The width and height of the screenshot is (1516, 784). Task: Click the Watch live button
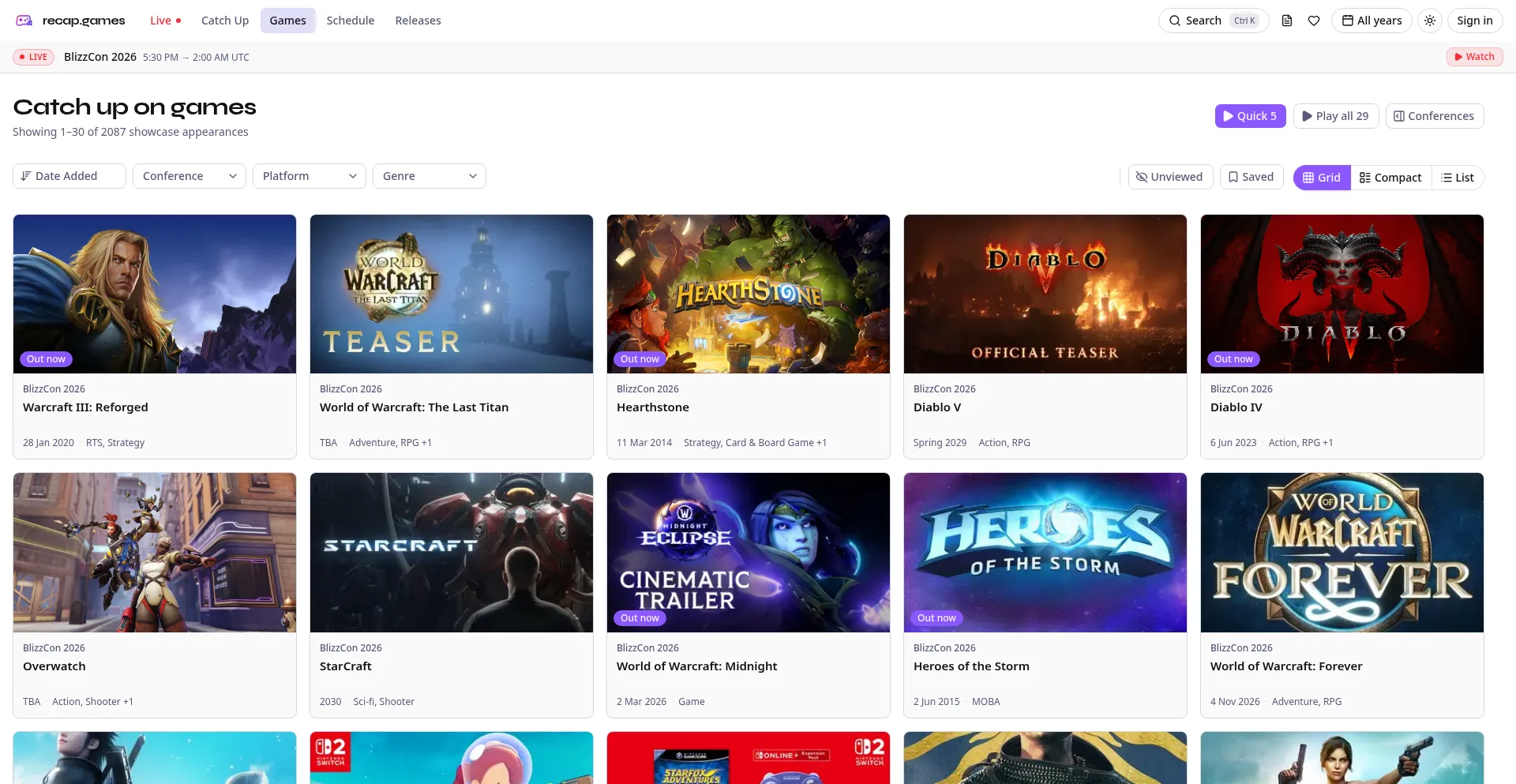[1475, 57]
